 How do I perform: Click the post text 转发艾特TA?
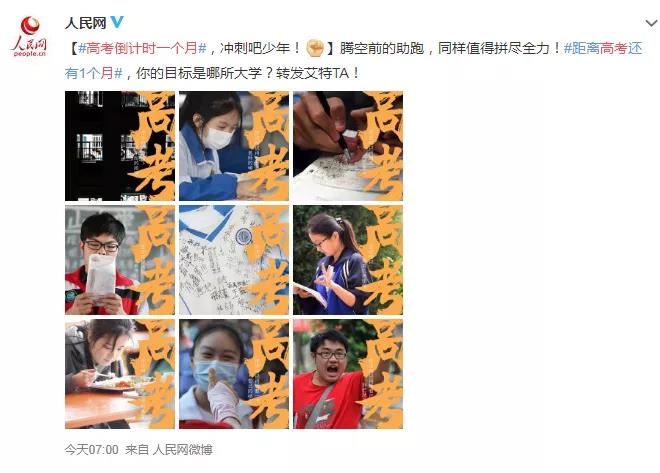tap(312, 73)
